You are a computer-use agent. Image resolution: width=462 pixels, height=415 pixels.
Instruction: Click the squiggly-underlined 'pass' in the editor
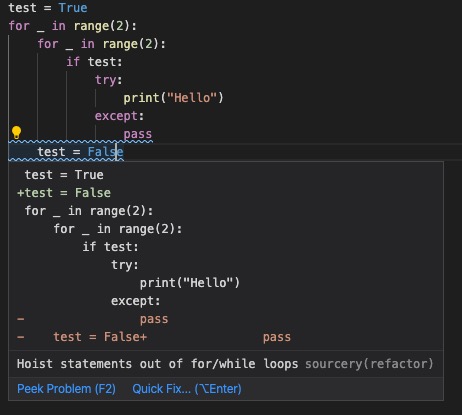[x=138, y=134]
